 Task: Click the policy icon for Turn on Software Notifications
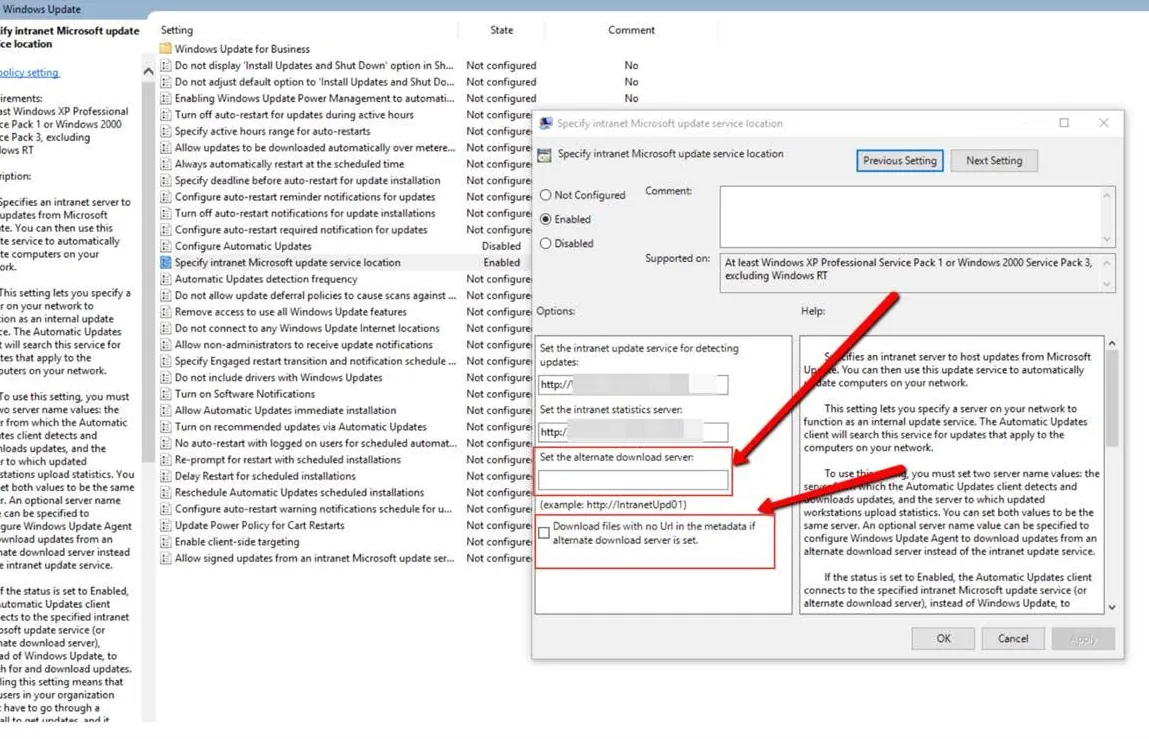point(166,394)
